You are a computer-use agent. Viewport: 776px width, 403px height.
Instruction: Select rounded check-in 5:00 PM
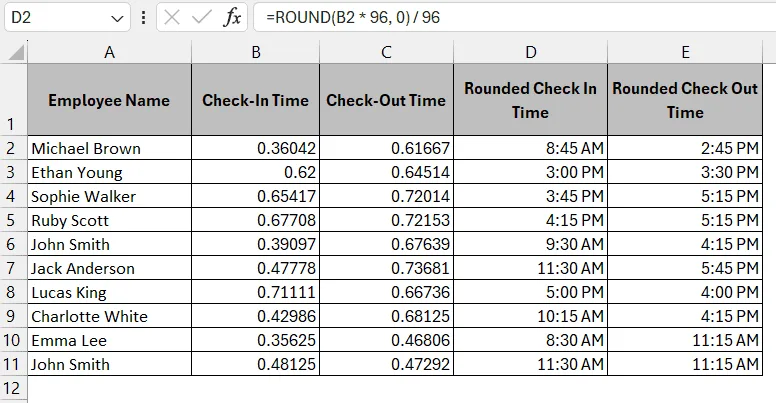tap(530, 292)
